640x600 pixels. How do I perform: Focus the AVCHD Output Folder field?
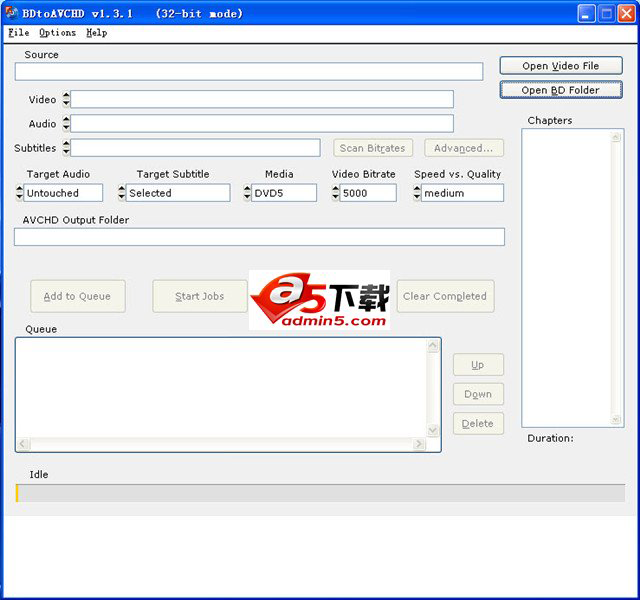(x=259, y=237)
